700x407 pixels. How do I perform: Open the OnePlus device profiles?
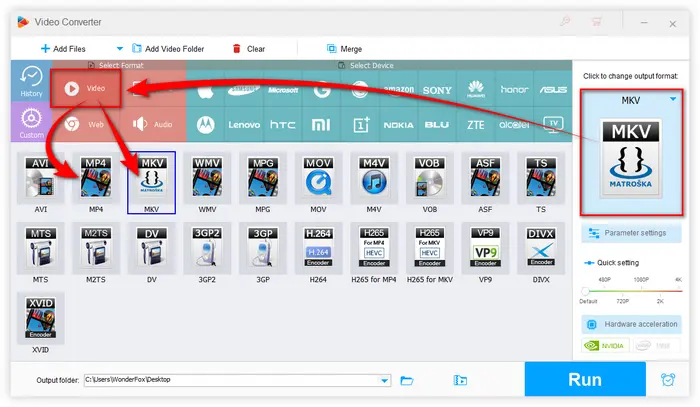point(361,125)
